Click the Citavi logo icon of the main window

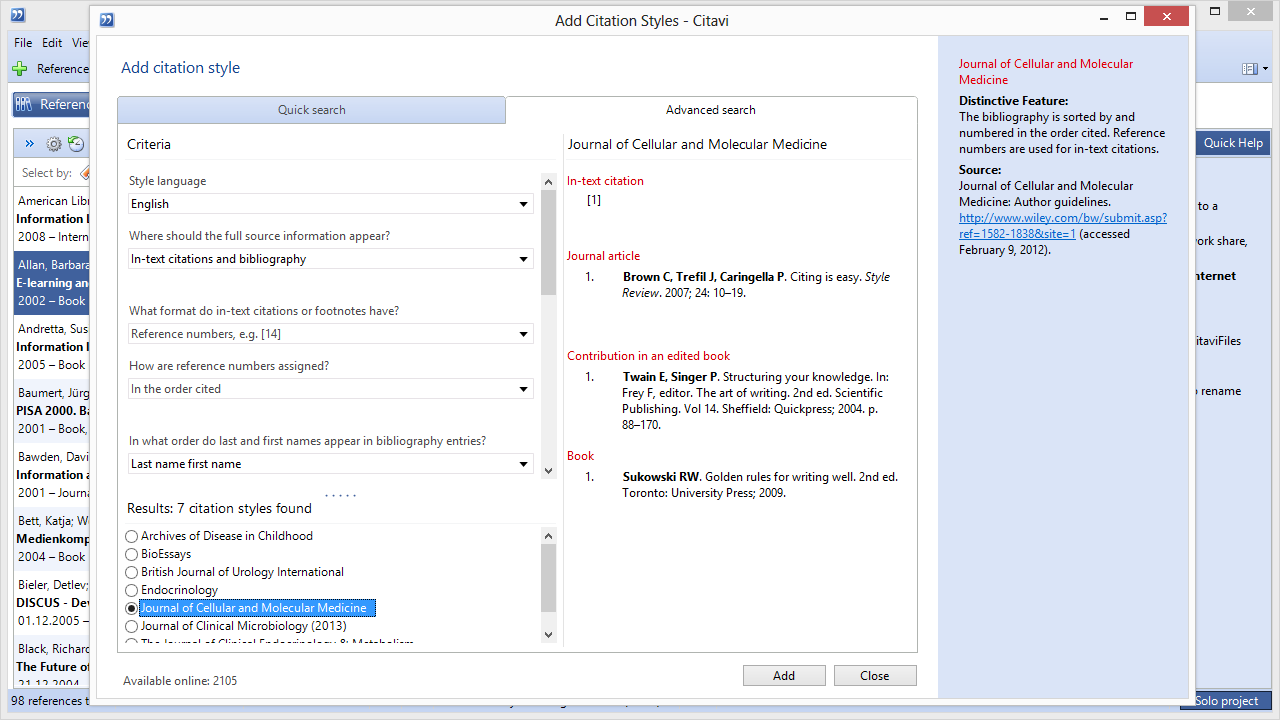tap(17, 15)
